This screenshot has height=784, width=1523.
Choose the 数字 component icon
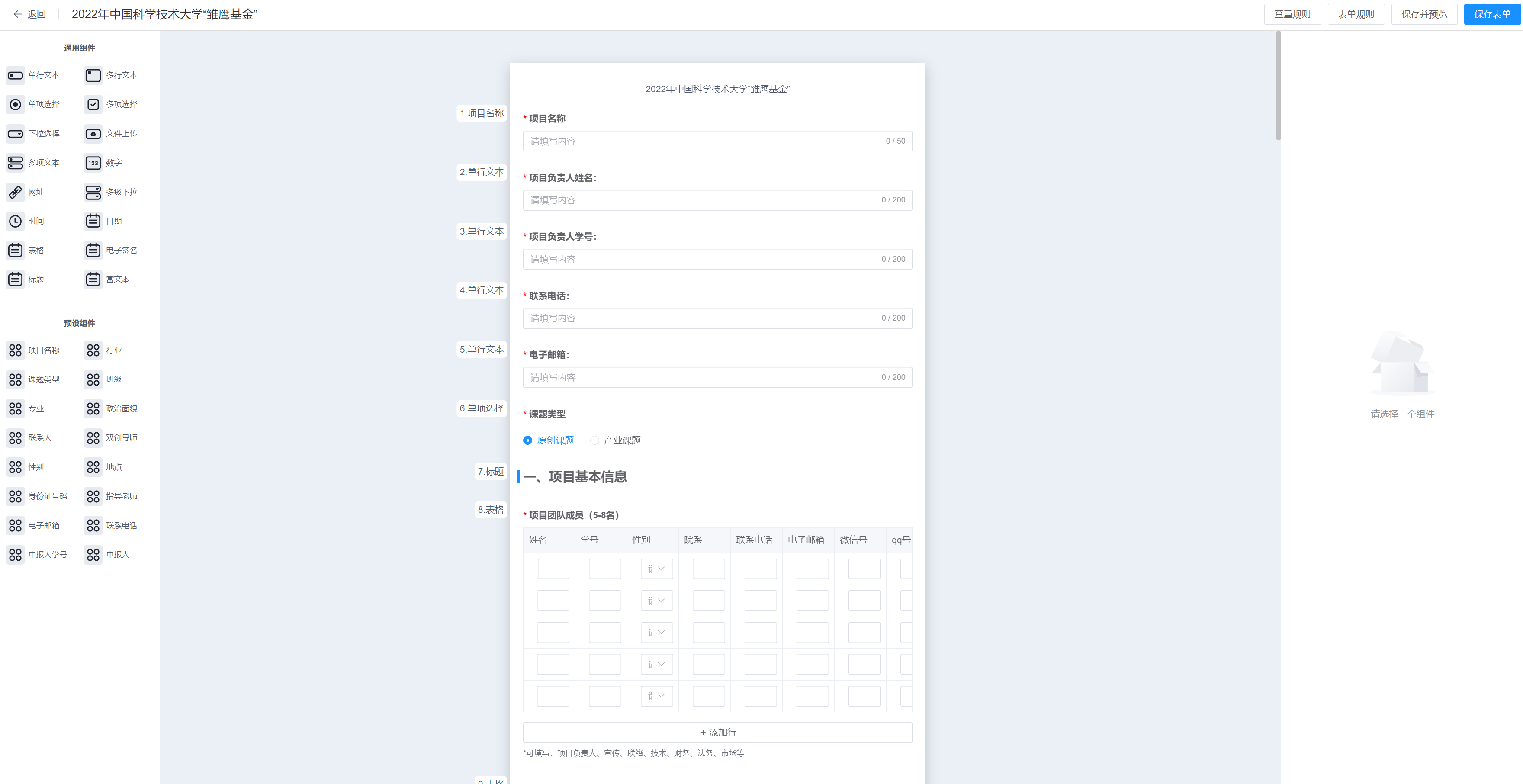coord(93,163)
